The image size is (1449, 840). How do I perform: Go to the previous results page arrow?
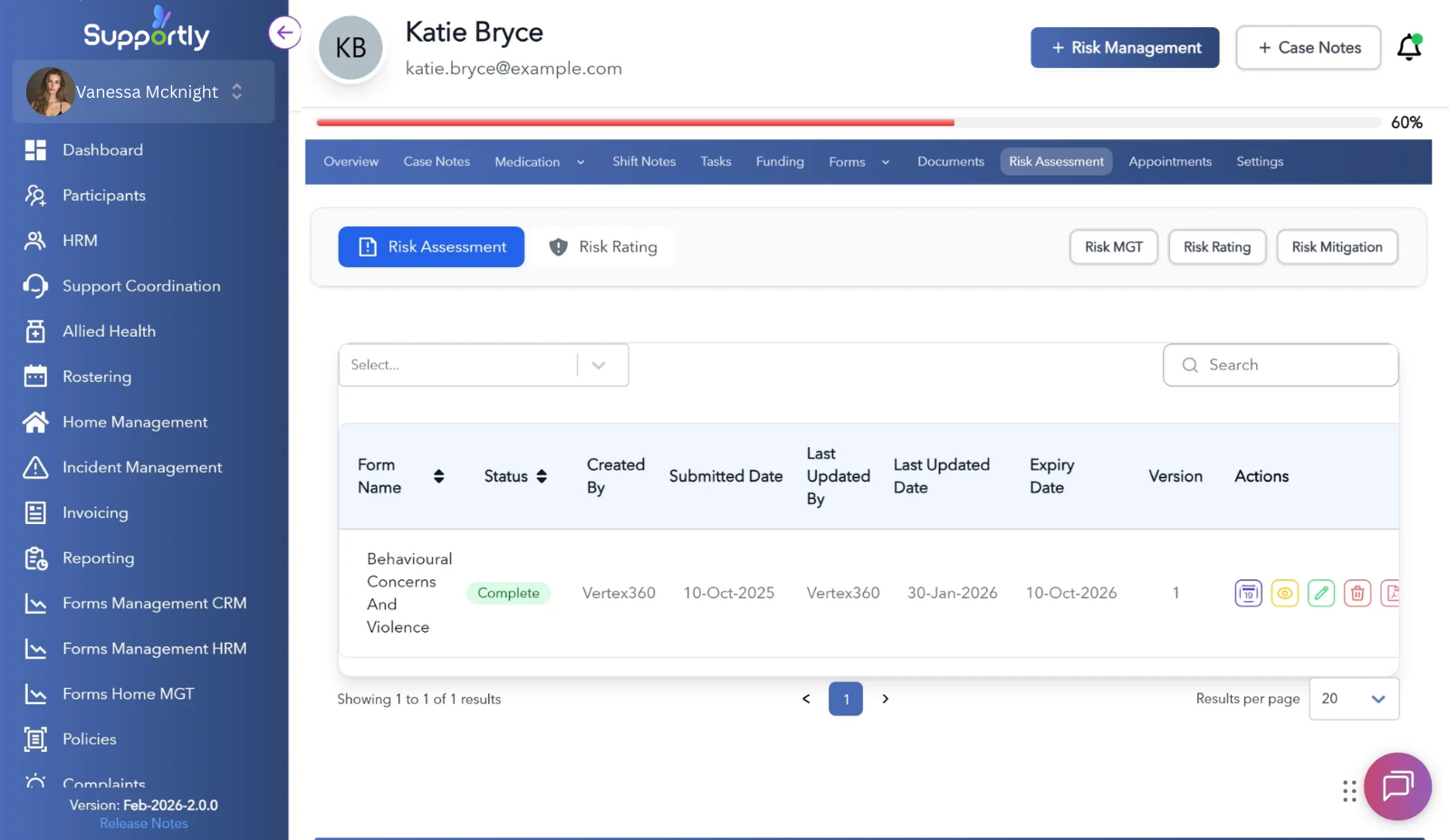click(x=806, y=699)
